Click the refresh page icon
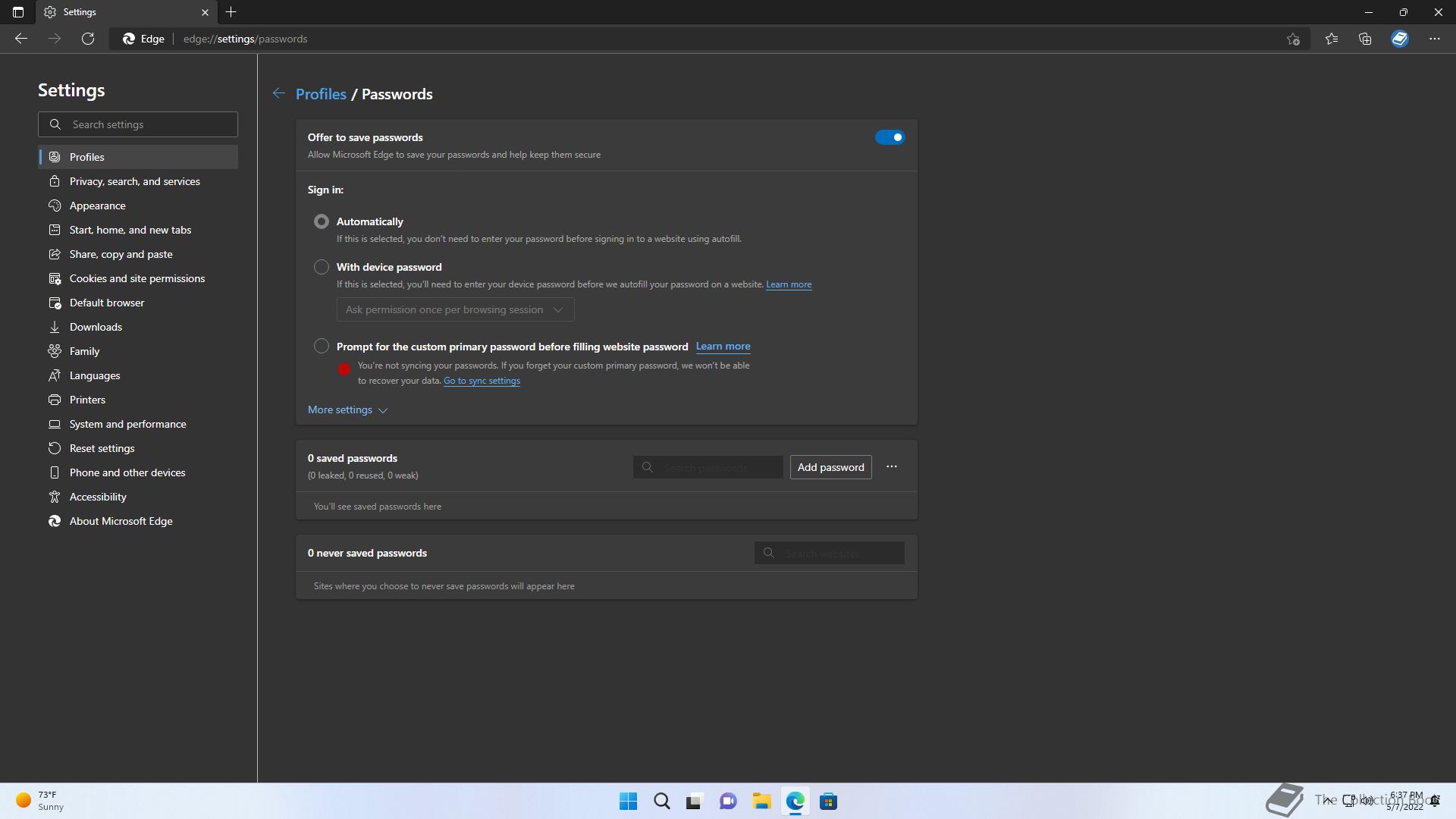This screenshot has height=819, width=1456. 88,39
